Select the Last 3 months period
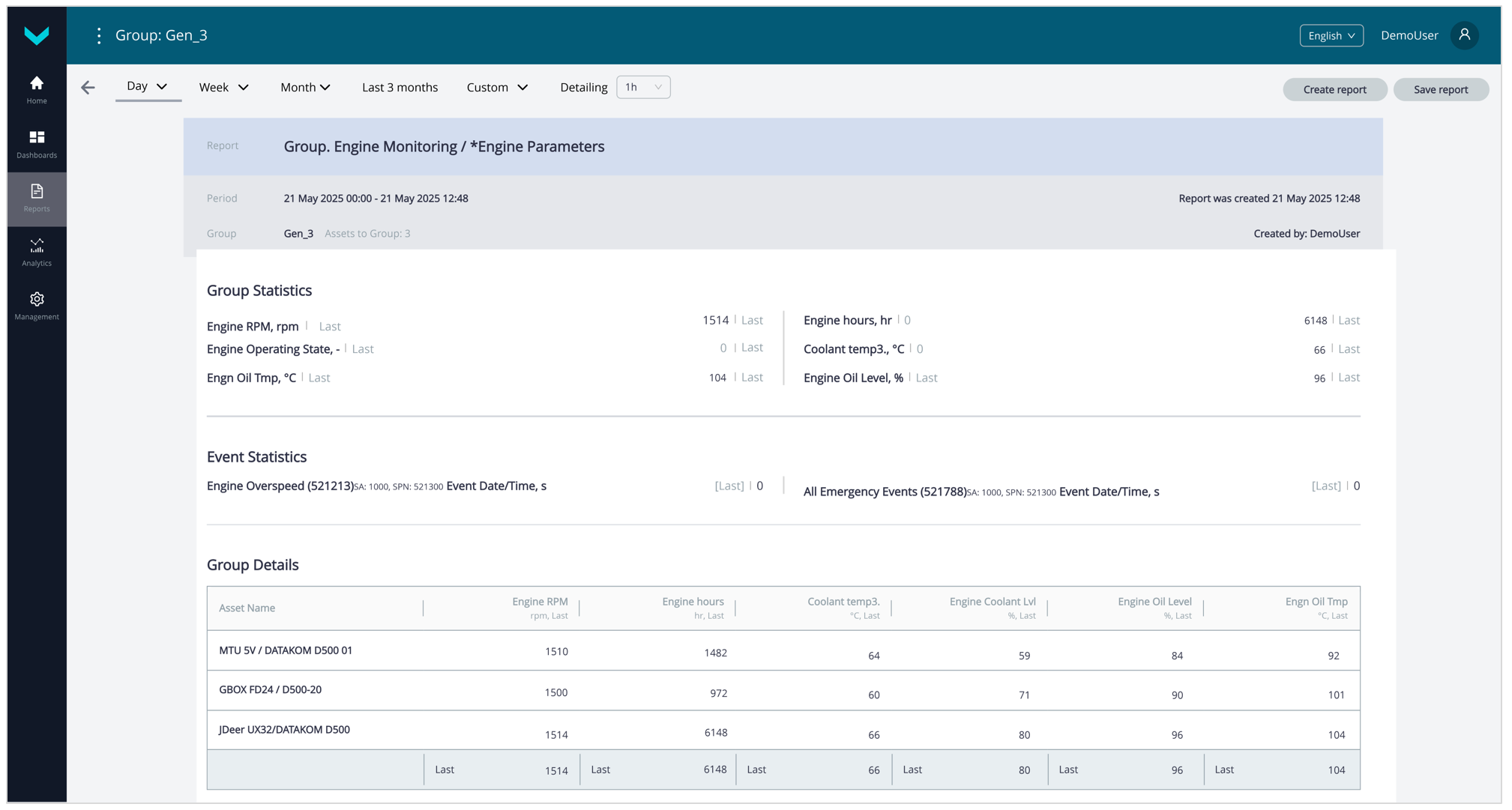The height and width of the screenshot is (810, 1512). point(400,88)
